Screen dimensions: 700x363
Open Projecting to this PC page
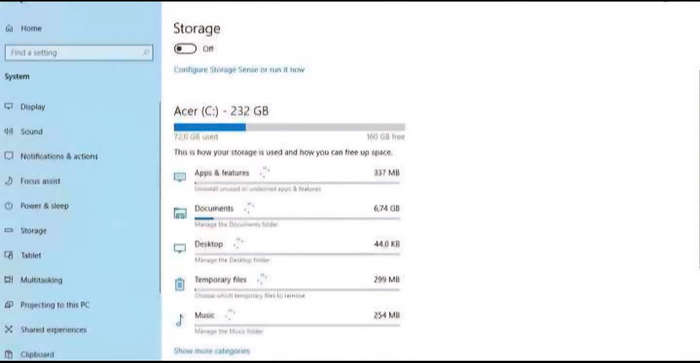pyautogui.click(x=55, y=305)
